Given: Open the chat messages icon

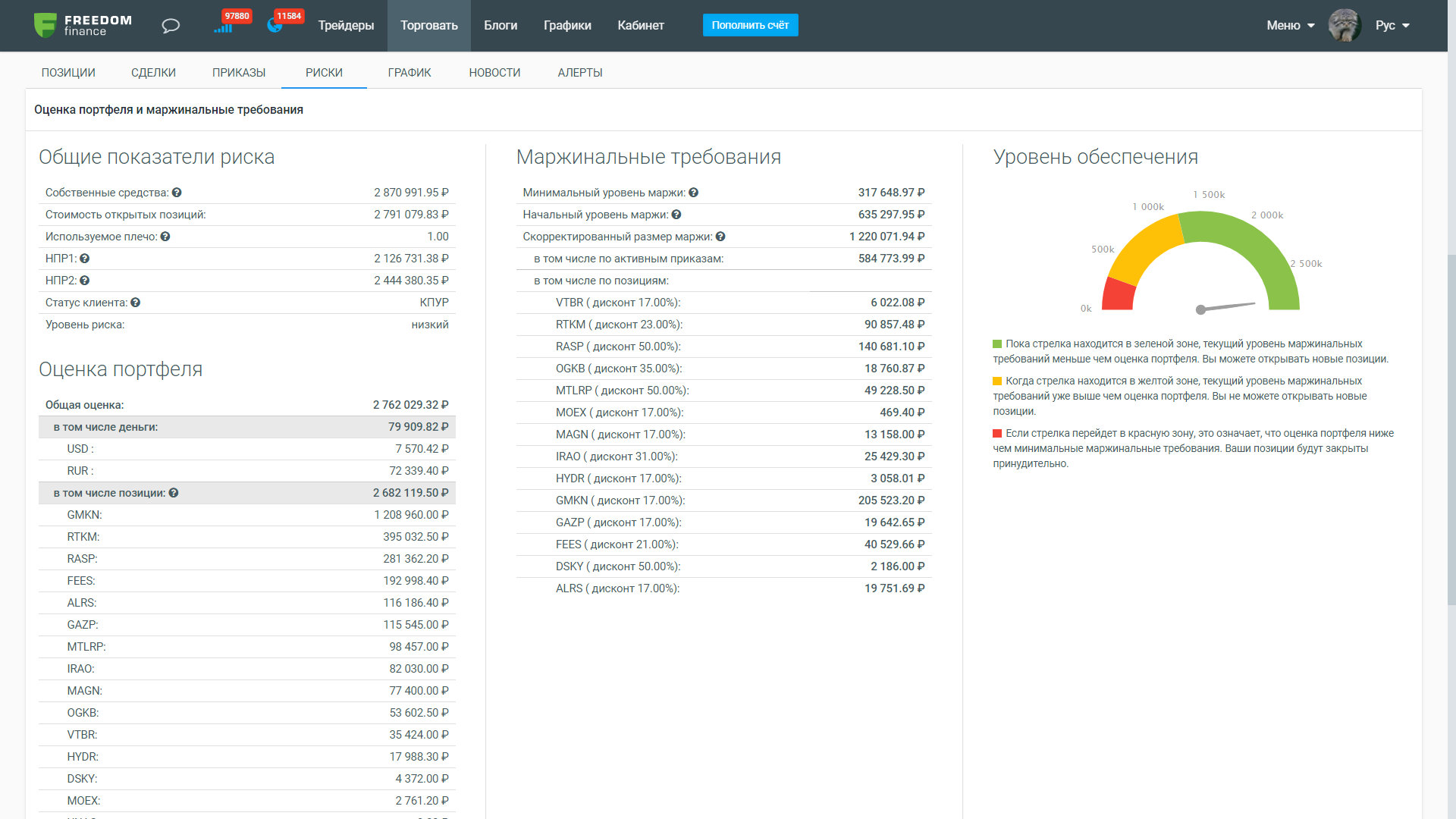Looking at the screenshot, I should (x=171, y=26).
